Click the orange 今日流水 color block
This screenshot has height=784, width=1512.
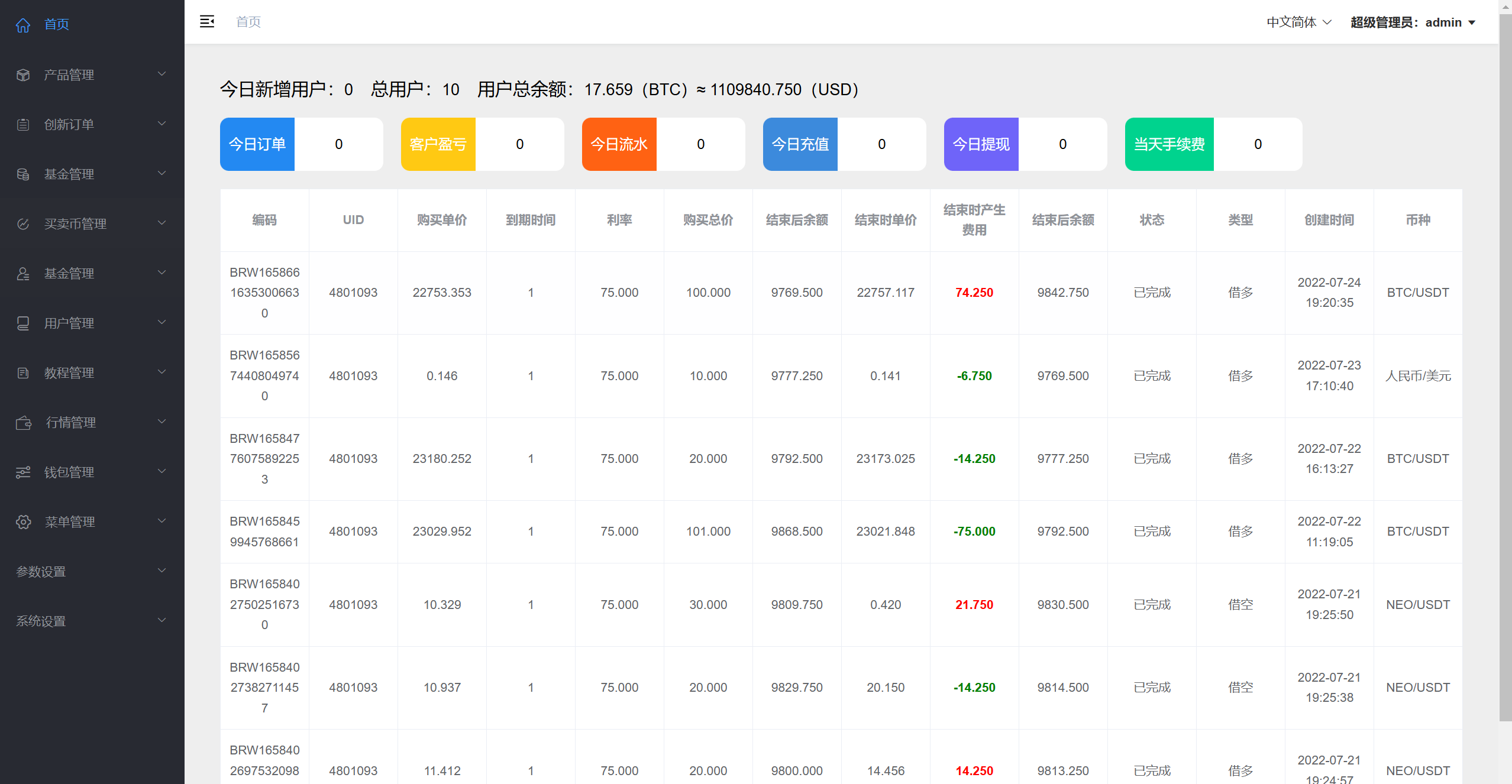(x=619, y=144)
